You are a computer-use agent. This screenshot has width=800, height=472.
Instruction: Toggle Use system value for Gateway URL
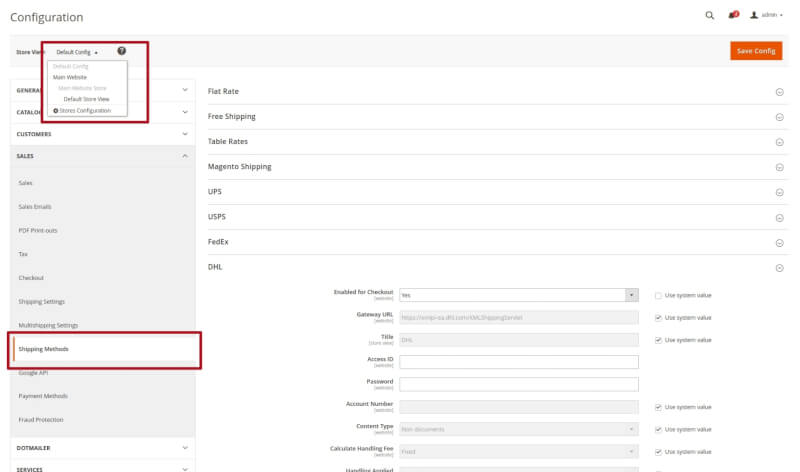pos(658,317)
